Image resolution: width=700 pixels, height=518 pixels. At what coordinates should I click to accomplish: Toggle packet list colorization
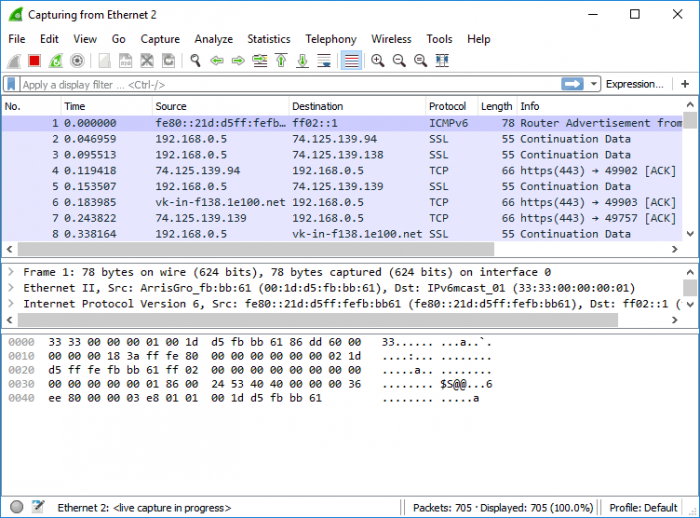click(x=351, y=60)
